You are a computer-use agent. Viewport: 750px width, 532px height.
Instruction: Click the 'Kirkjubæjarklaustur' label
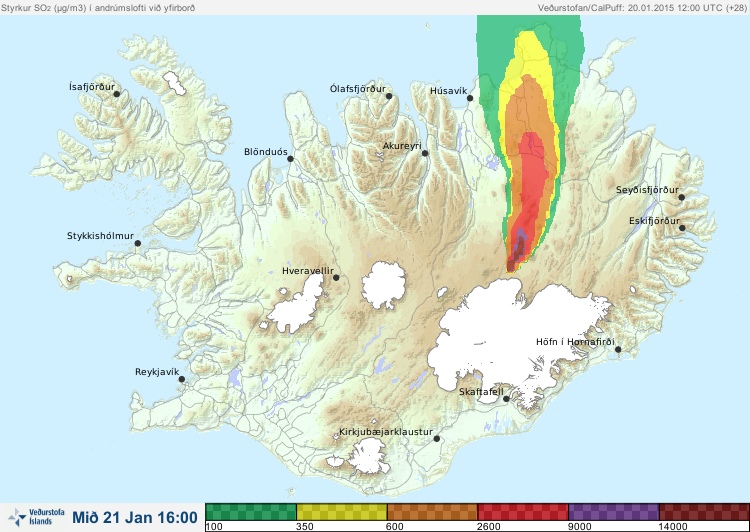click(x=386, y=432)
